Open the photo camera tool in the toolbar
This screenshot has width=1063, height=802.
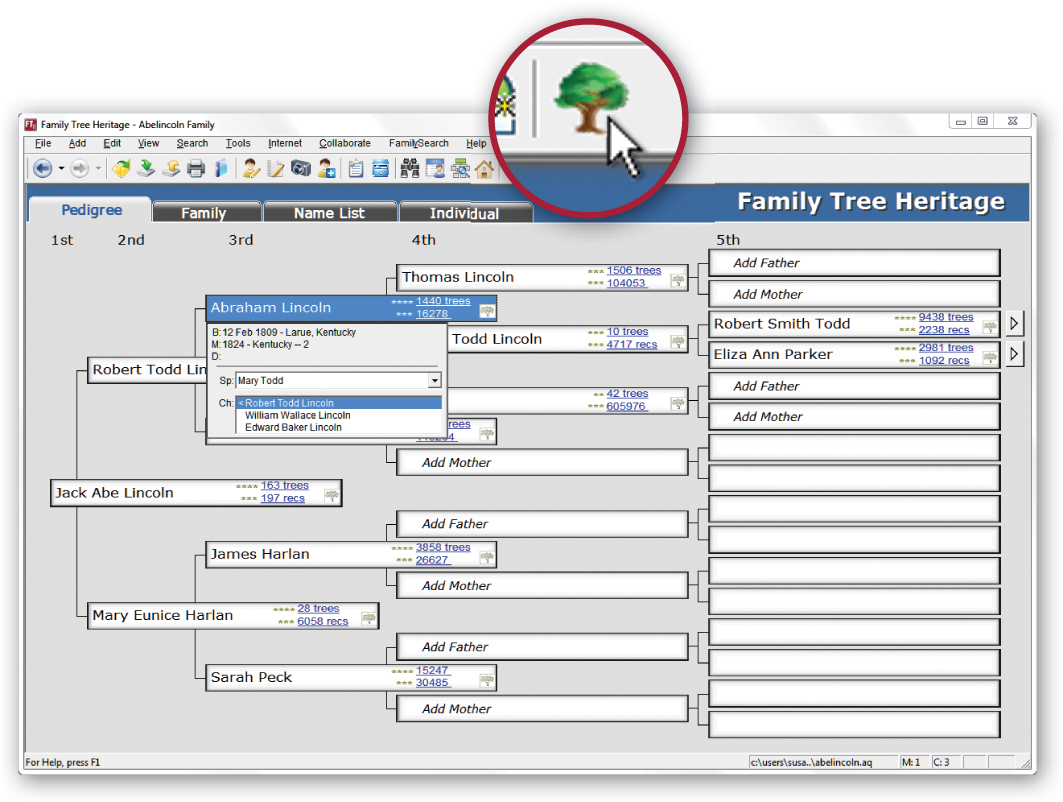click(302, 168)
